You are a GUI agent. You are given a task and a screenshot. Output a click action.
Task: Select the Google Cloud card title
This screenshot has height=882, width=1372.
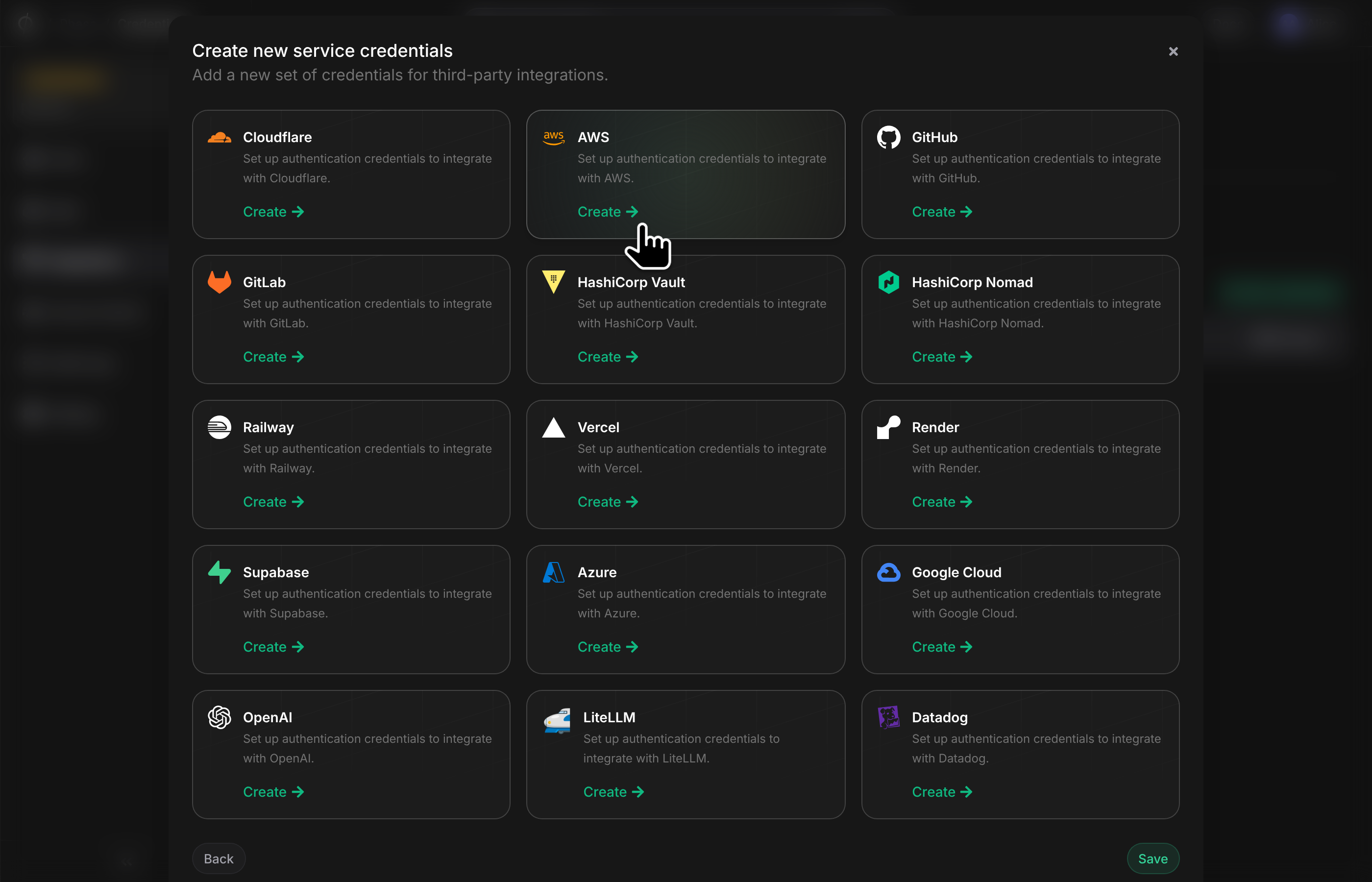click(956, 572)
